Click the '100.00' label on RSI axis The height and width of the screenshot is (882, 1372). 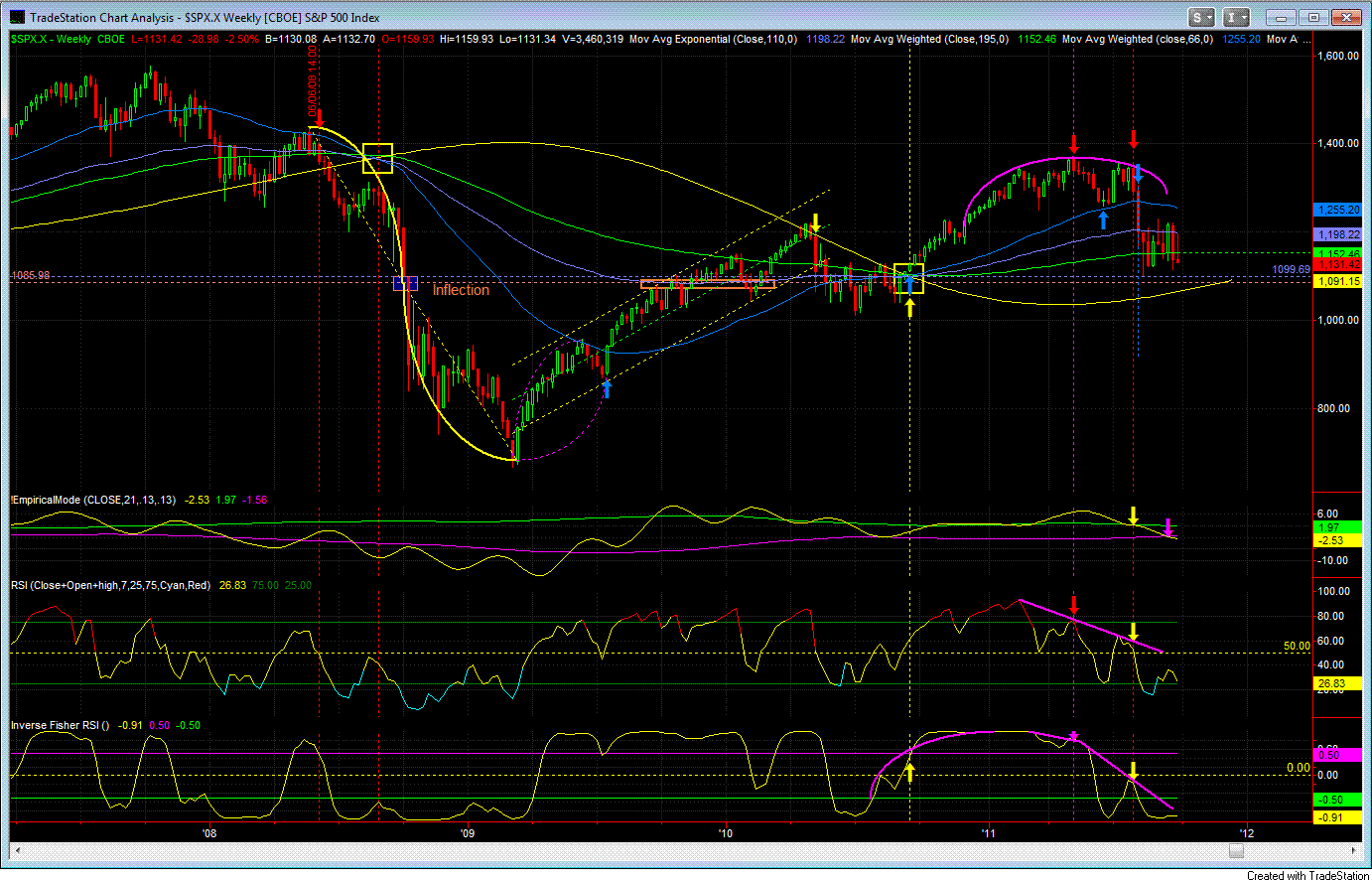[x=1334, y=591]
